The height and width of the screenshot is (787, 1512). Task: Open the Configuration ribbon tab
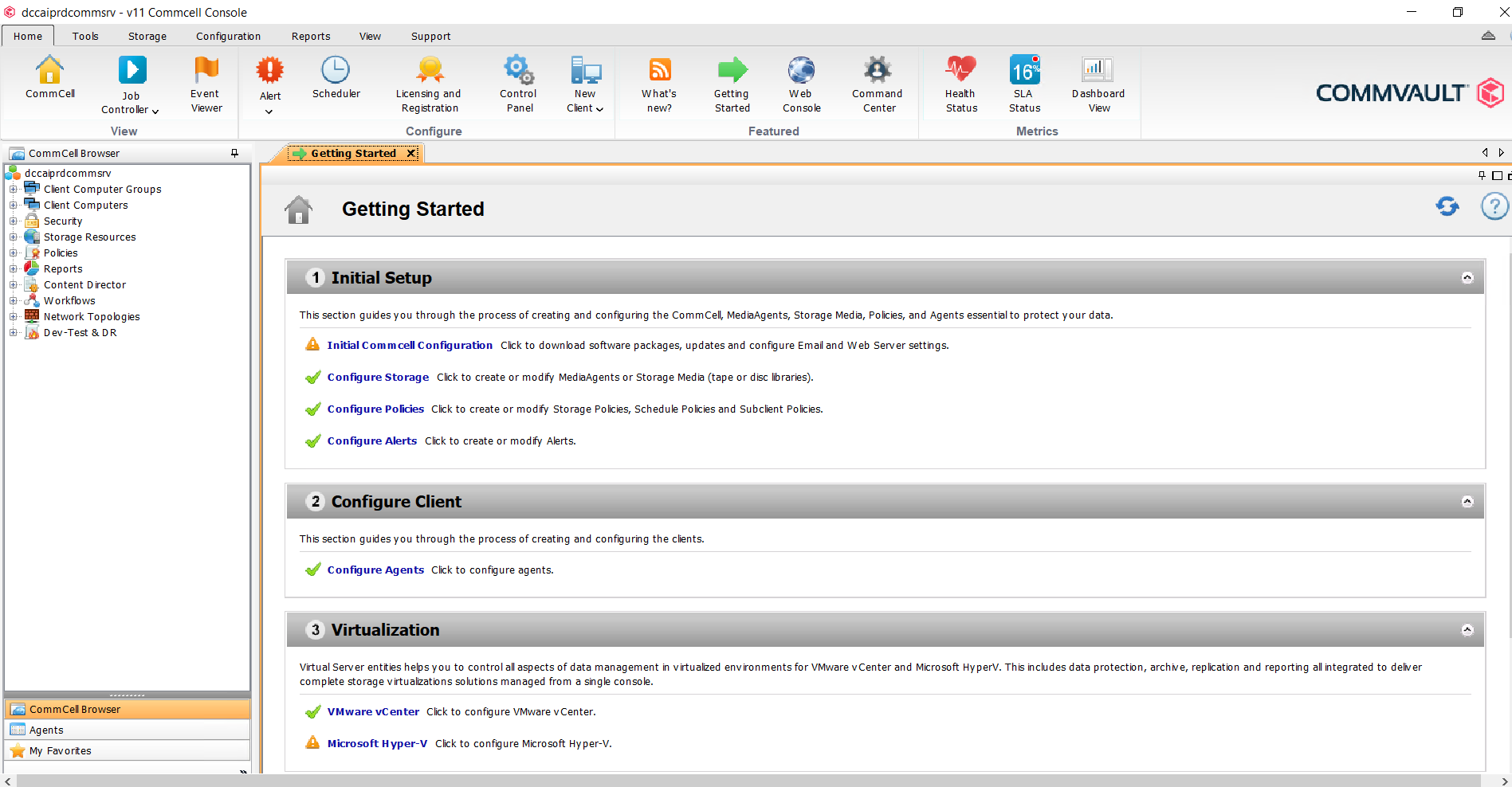(228, 36)
